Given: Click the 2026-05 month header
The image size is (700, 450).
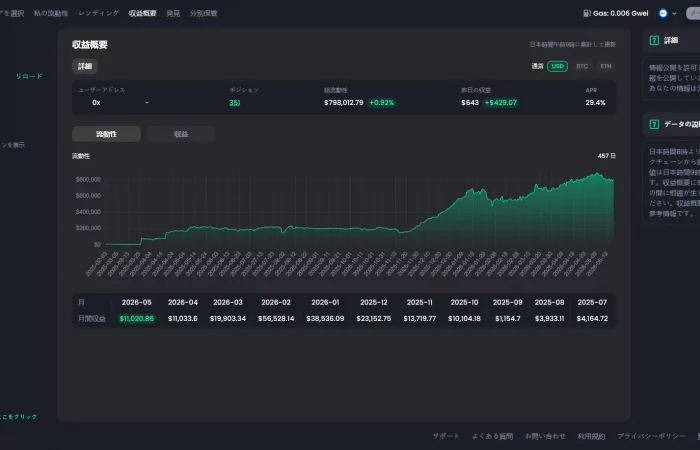Looking at the screenshot, I should point(137,302).
